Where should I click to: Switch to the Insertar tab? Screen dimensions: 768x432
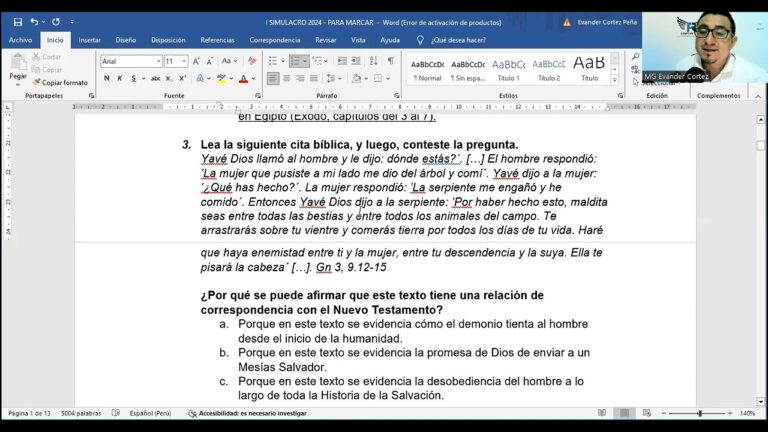pyautogui.click(x=90, y=40)
